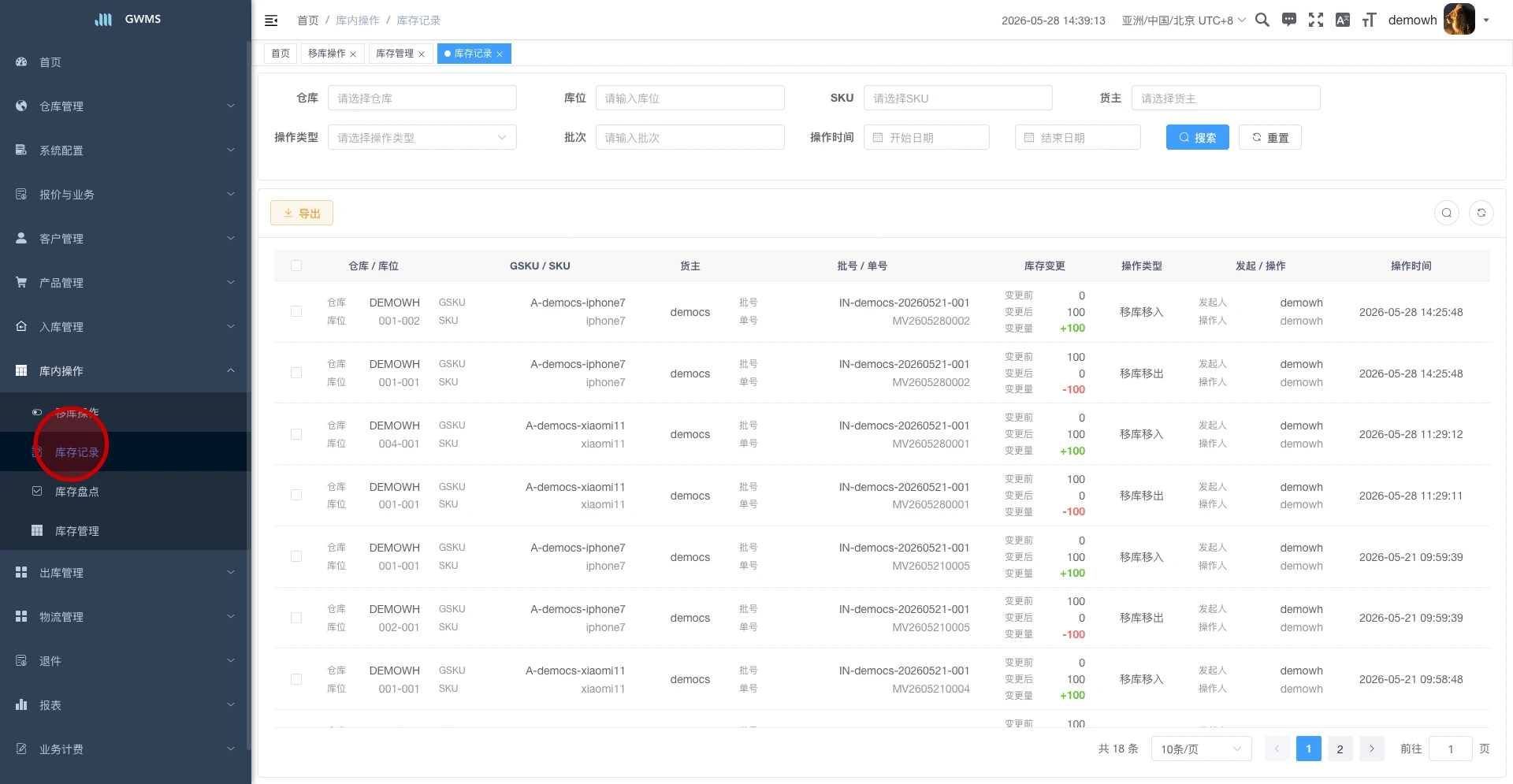
Task: Click the 仓库 select field
Action: point(422,98)
